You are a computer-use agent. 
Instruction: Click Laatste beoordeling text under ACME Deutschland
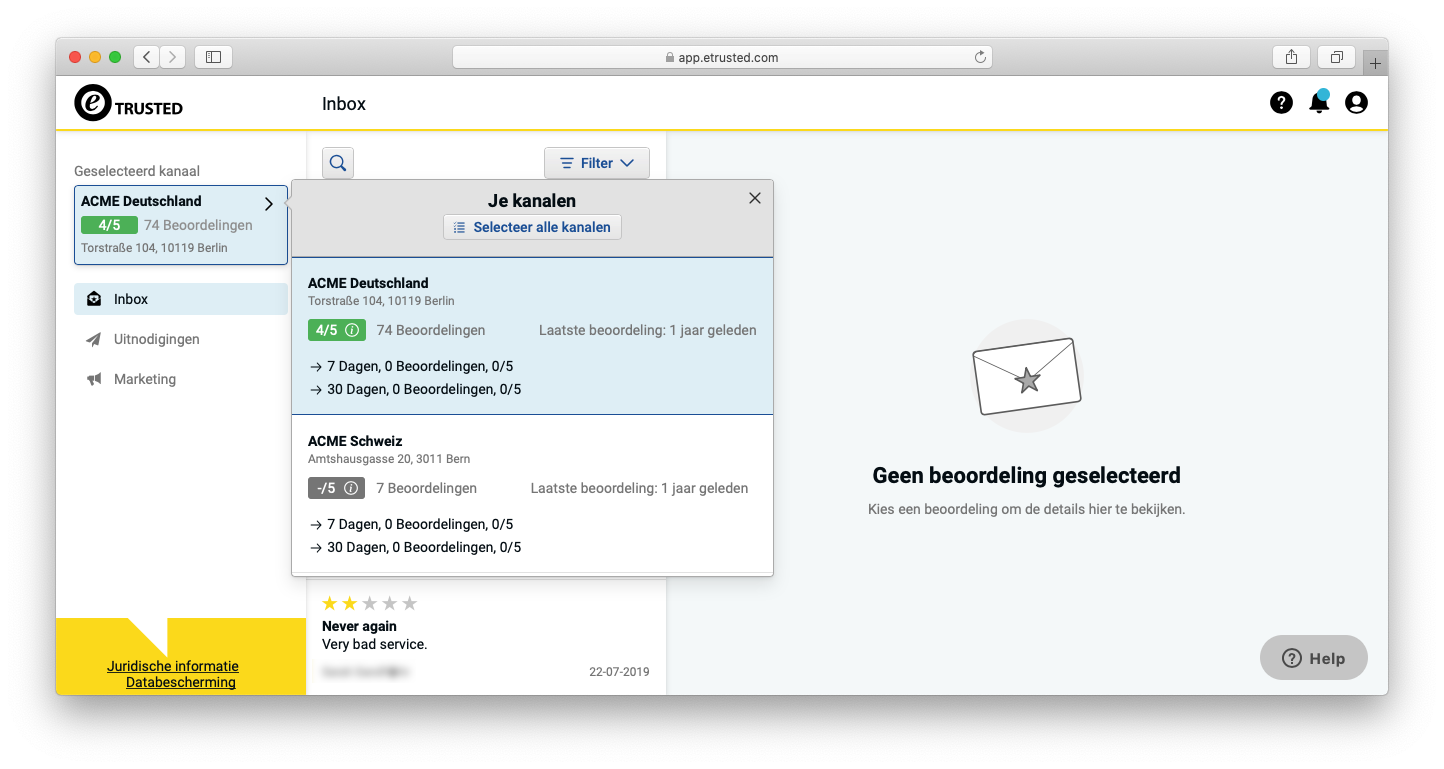pyautogui.click(x=648, y=330)
